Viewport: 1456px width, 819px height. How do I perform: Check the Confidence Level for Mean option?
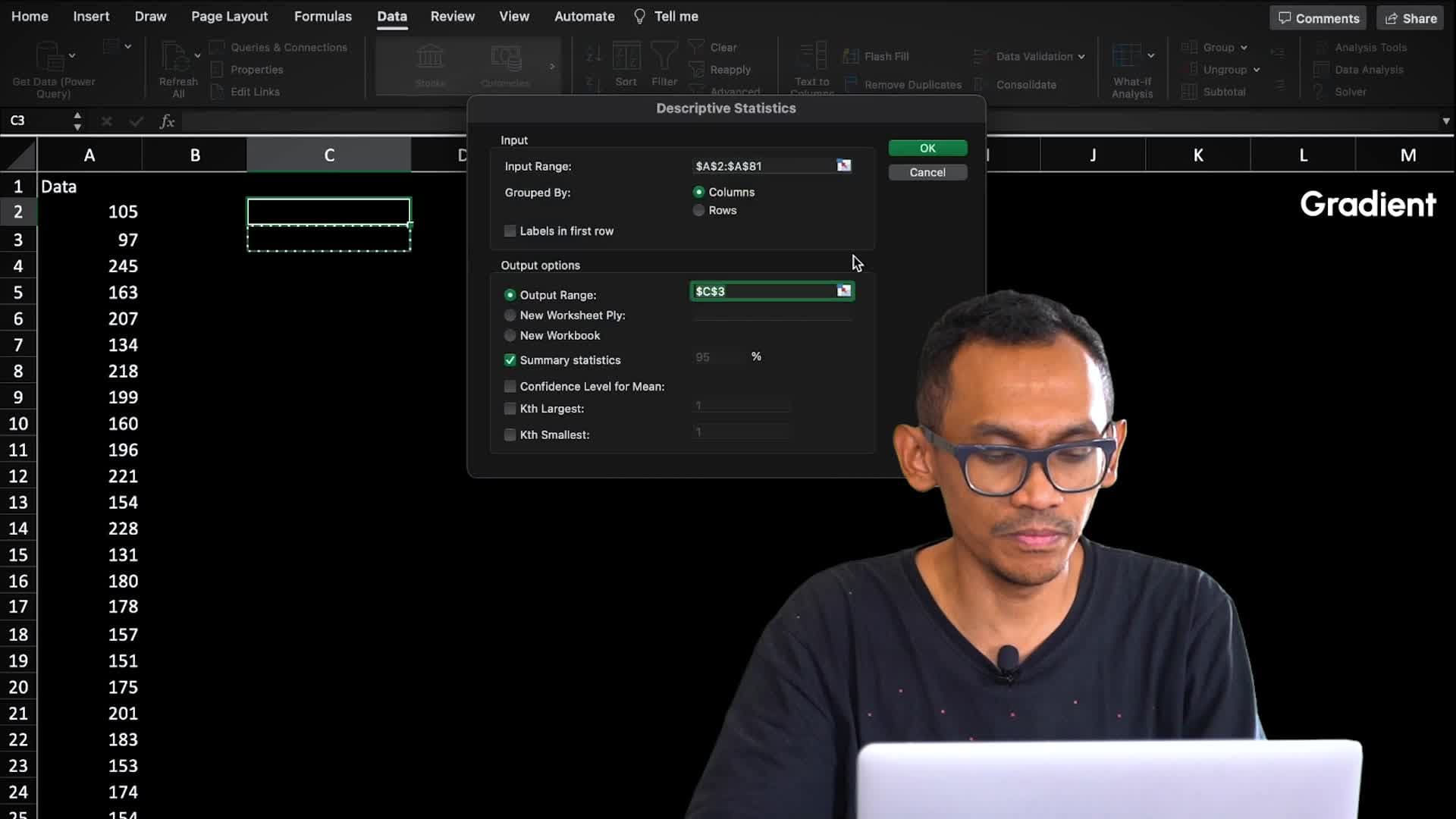pyautogui.click(x=510, y=386)
